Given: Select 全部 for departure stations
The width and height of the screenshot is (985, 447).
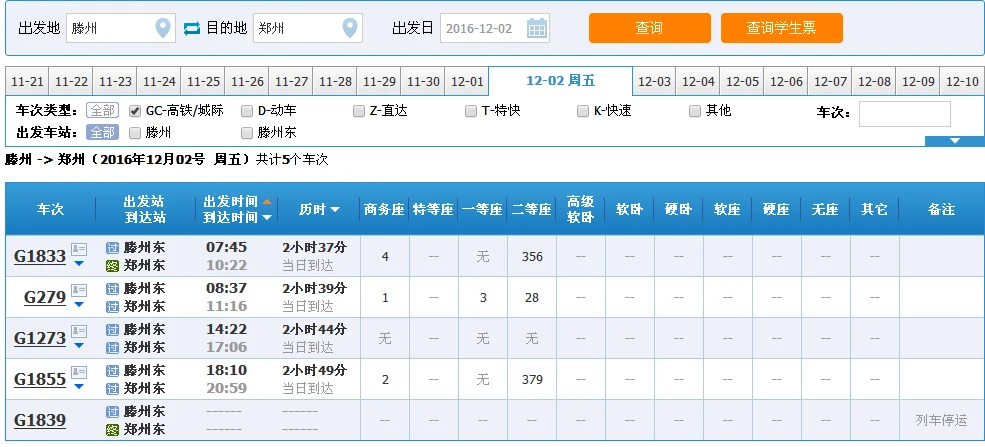Looking at the screenshot, I should coord(102,132).
